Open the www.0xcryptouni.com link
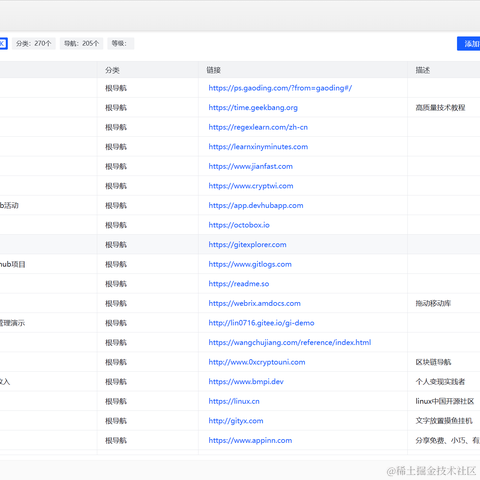The image size is (480, 480). point(257,362)
